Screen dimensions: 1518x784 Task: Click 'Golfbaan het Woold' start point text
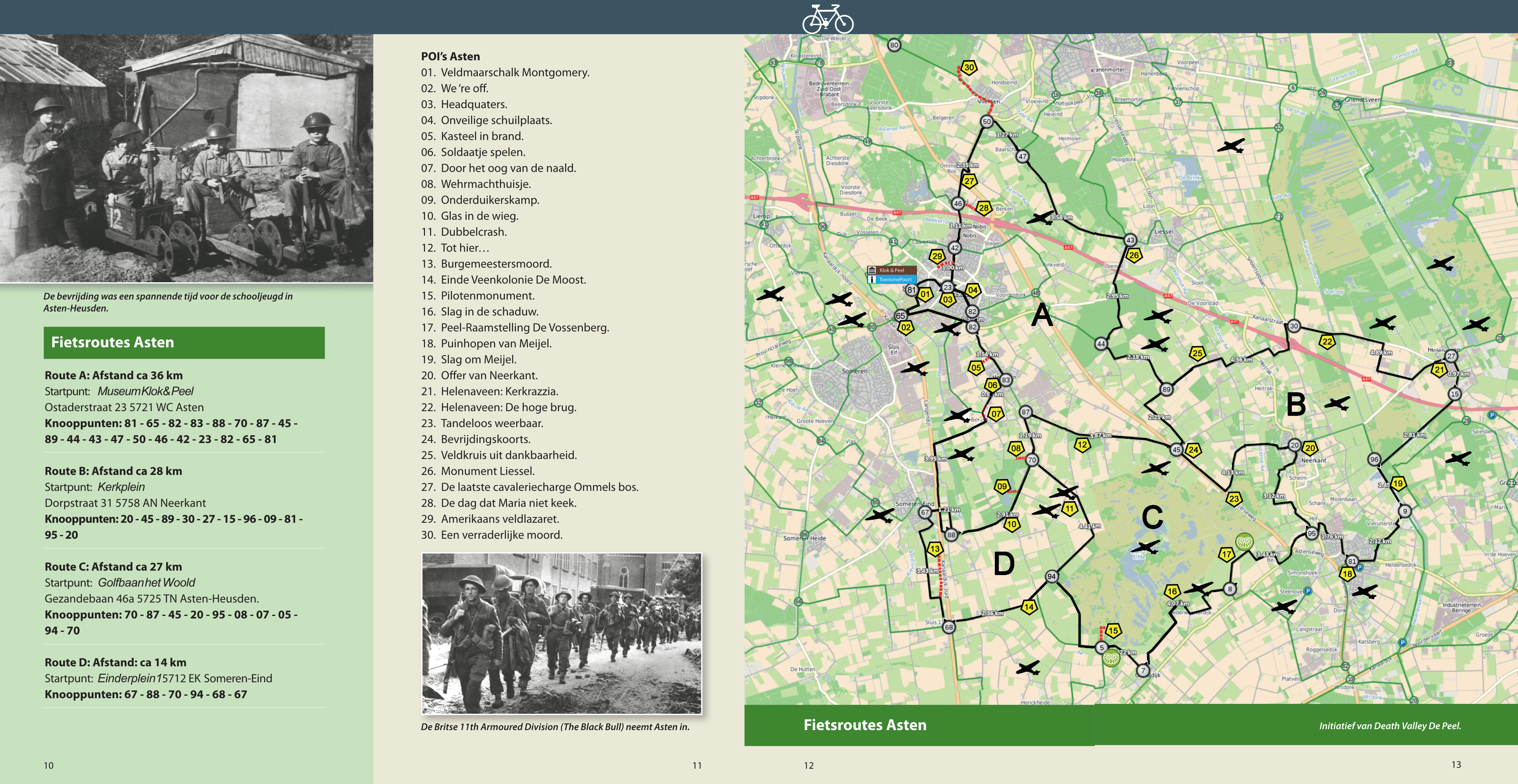coord(146,582)
